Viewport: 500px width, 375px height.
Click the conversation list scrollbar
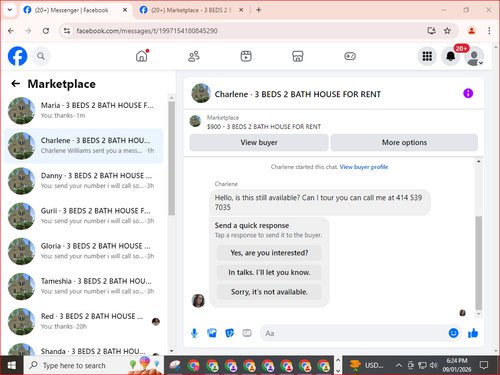172,158
